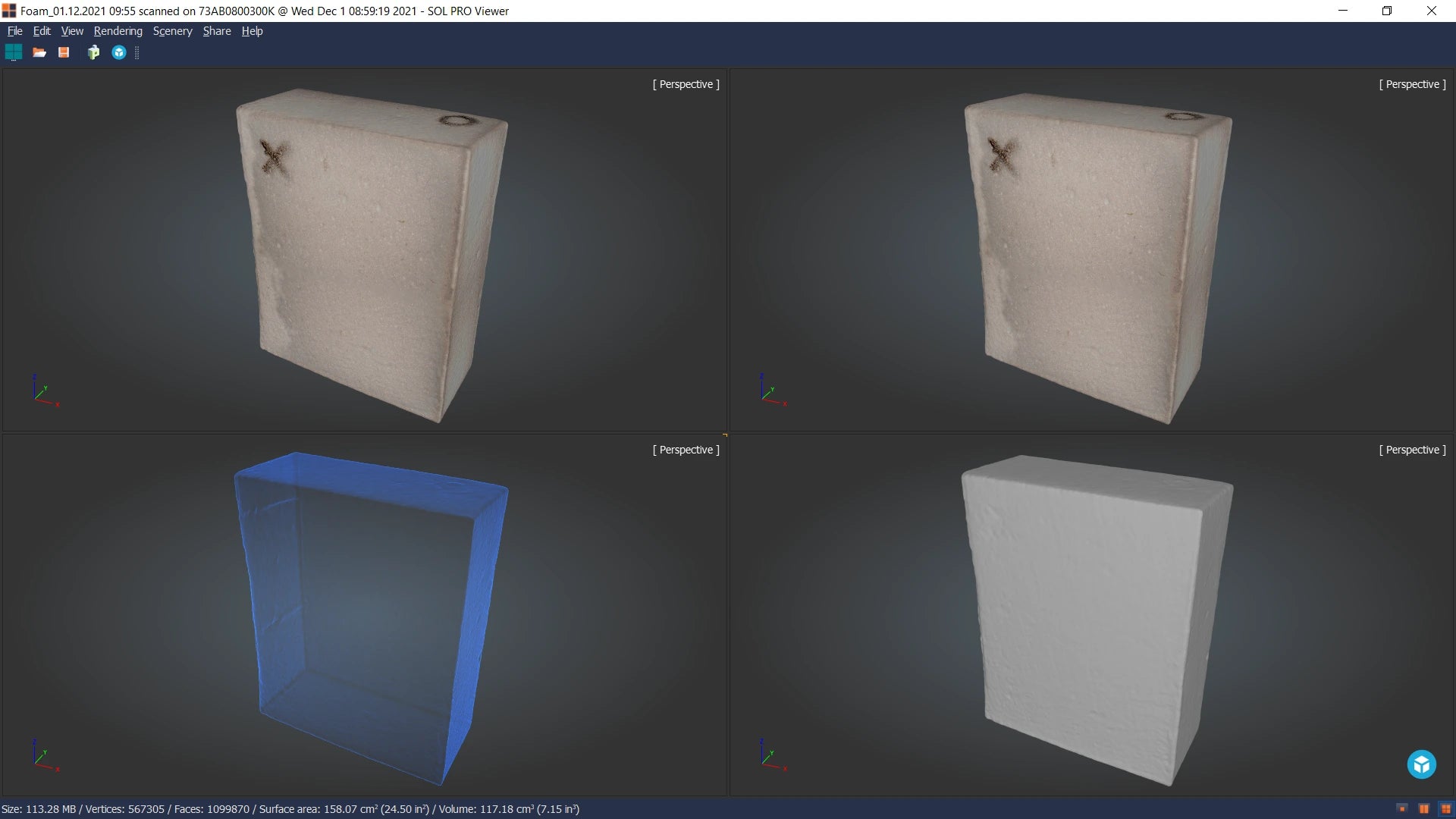Switch to two-pane split layout in status bar

coord(1423,809)
